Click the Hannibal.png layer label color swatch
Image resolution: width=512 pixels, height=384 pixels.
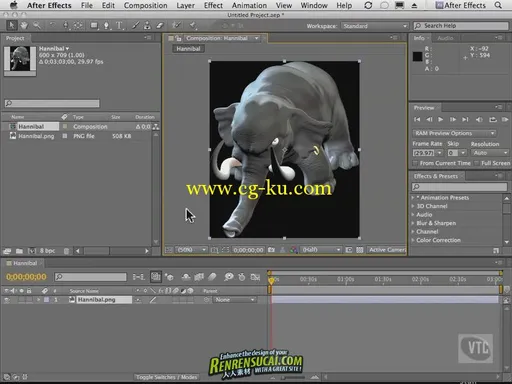[46, 300]
